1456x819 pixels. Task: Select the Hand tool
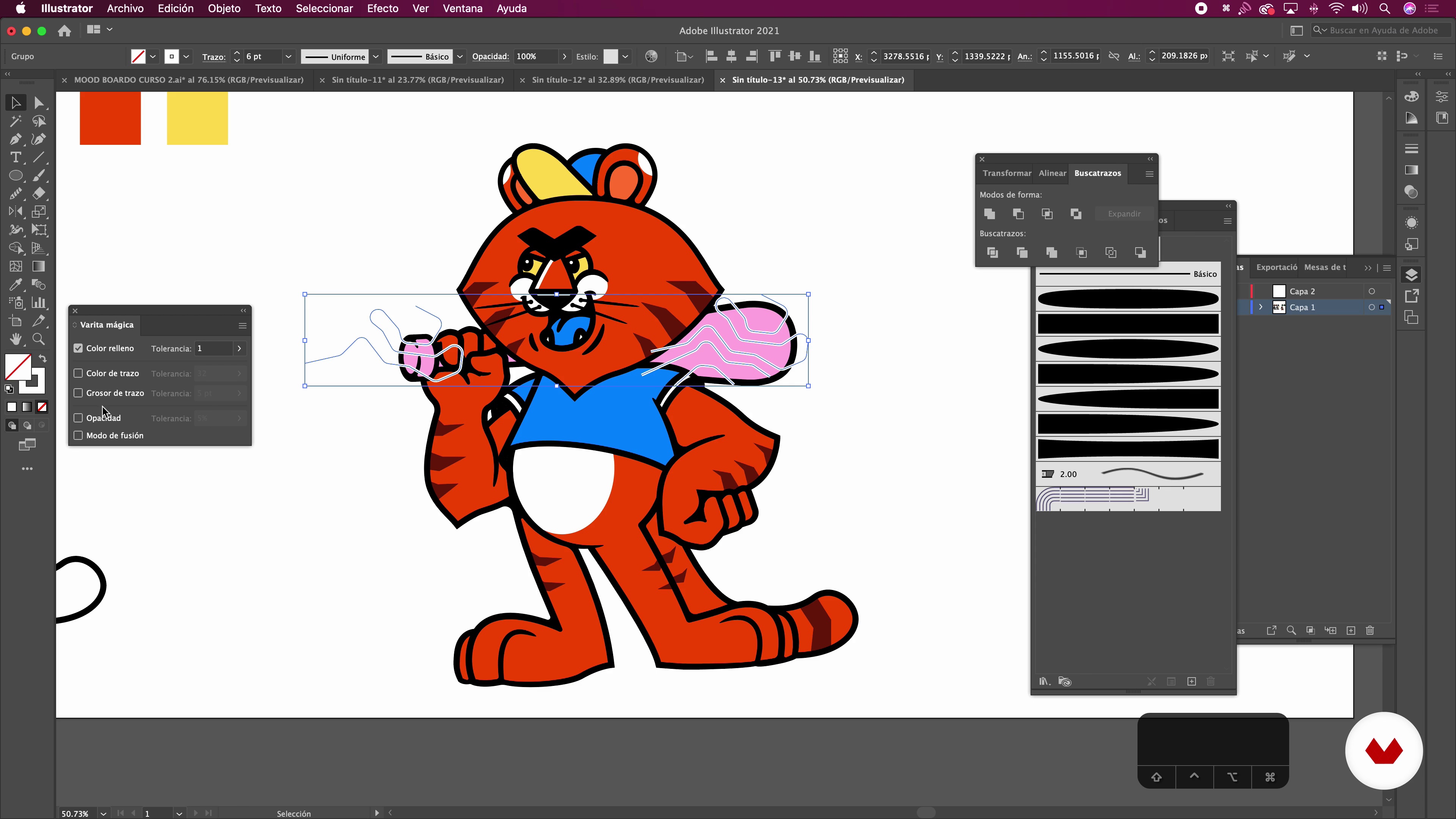15,339
